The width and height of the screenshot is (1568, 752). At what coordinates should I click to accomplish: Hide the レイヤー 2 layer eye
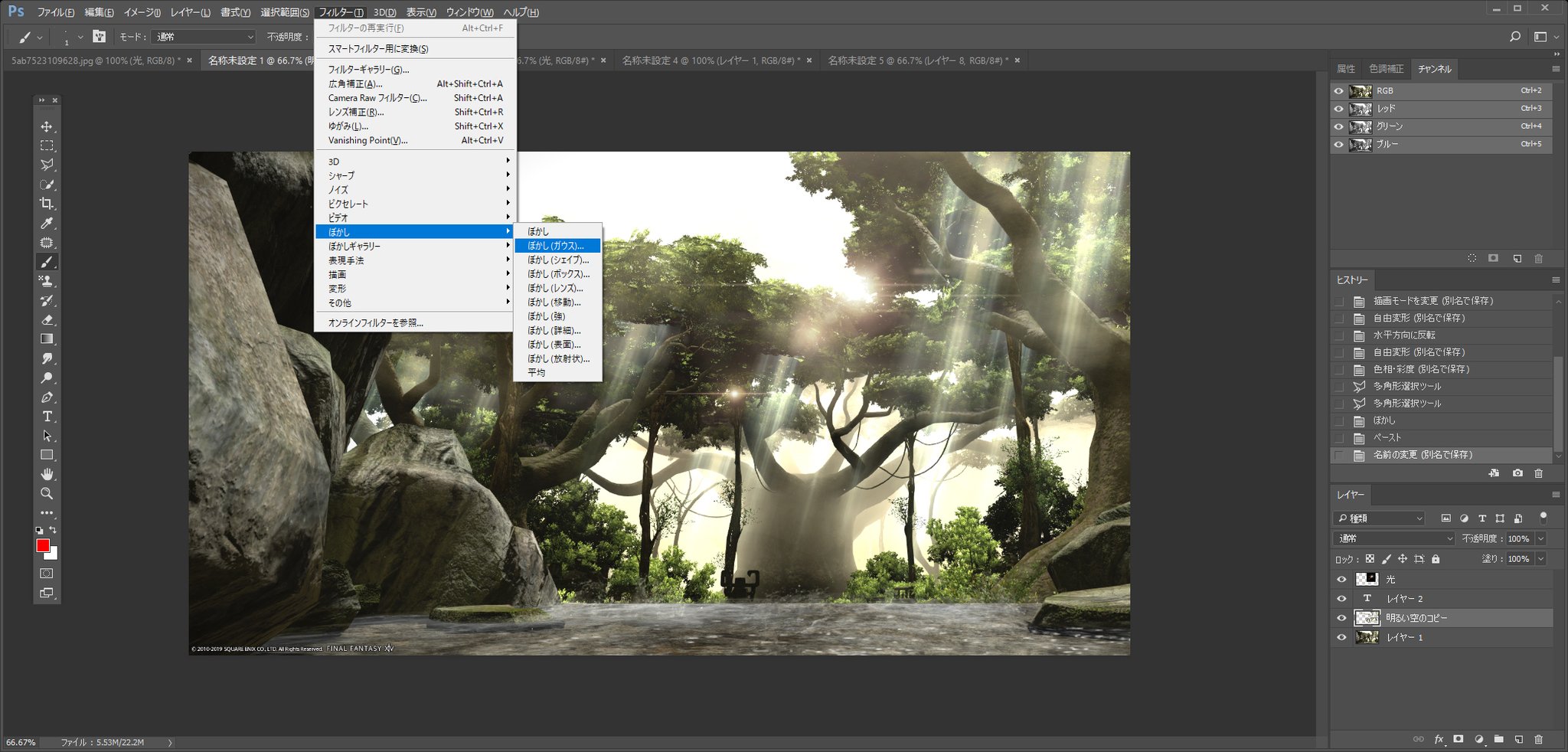coord(1341,599)
